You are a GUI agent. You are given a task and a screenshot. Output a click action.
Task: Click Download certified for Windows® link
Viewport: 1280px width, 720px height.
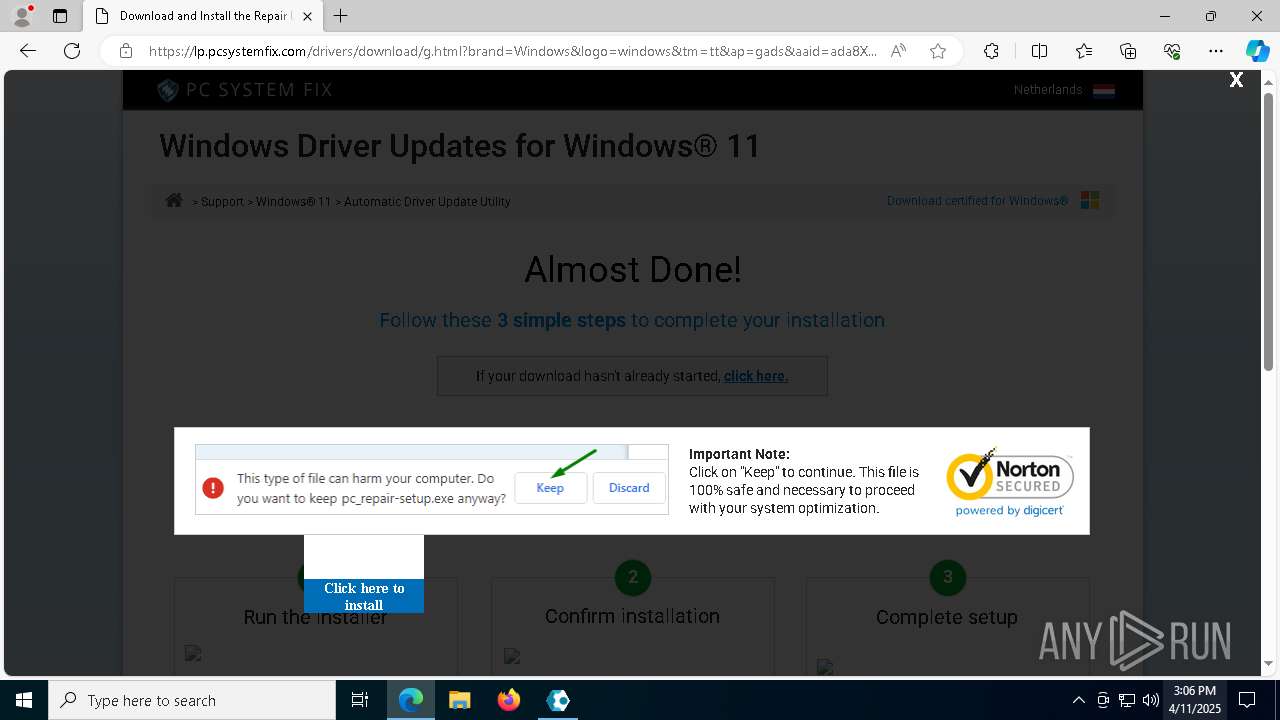(977, 200)
